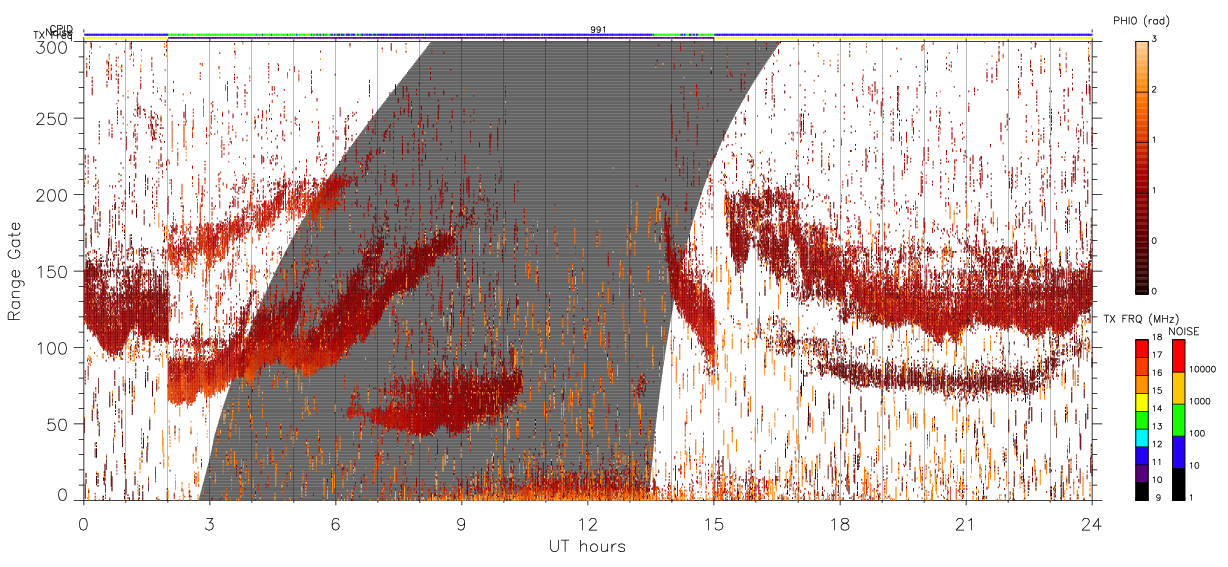Select the purple 10-11 MHz TX FRQ swatch
This screenshot has height=567, width=1228.
click(x=1141, y=473)
